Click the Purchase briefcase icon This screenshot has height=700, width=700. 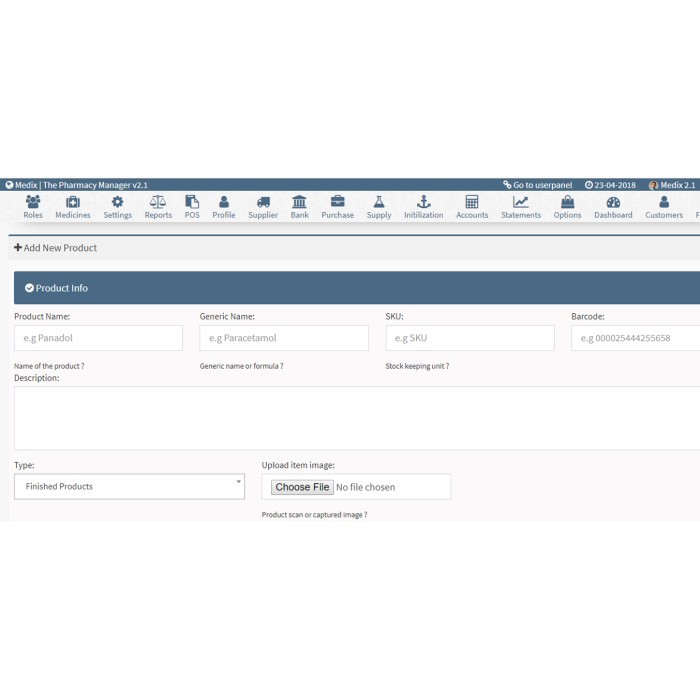coord(337,202)
